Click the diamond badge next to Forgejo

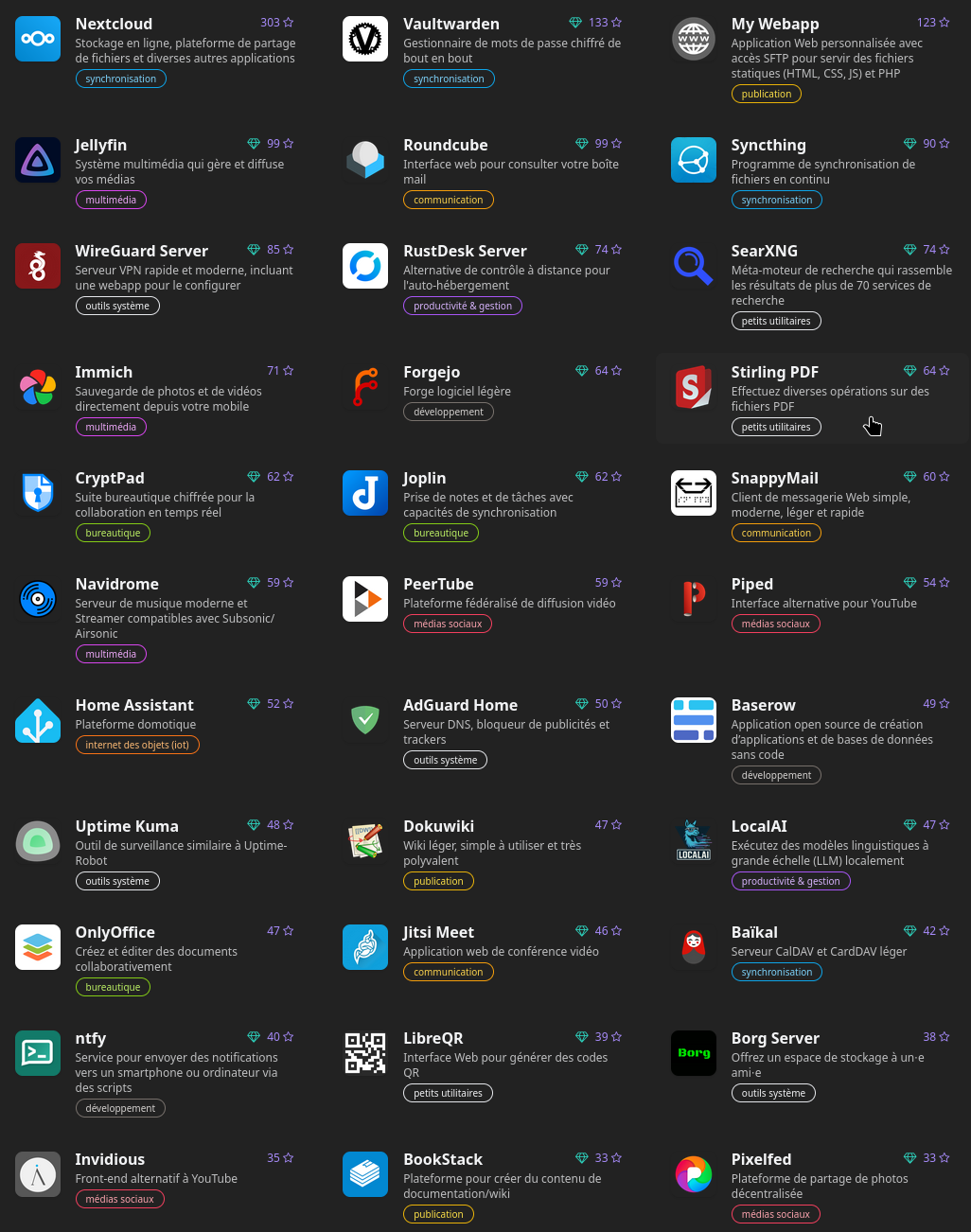click(x=582, y=371)
